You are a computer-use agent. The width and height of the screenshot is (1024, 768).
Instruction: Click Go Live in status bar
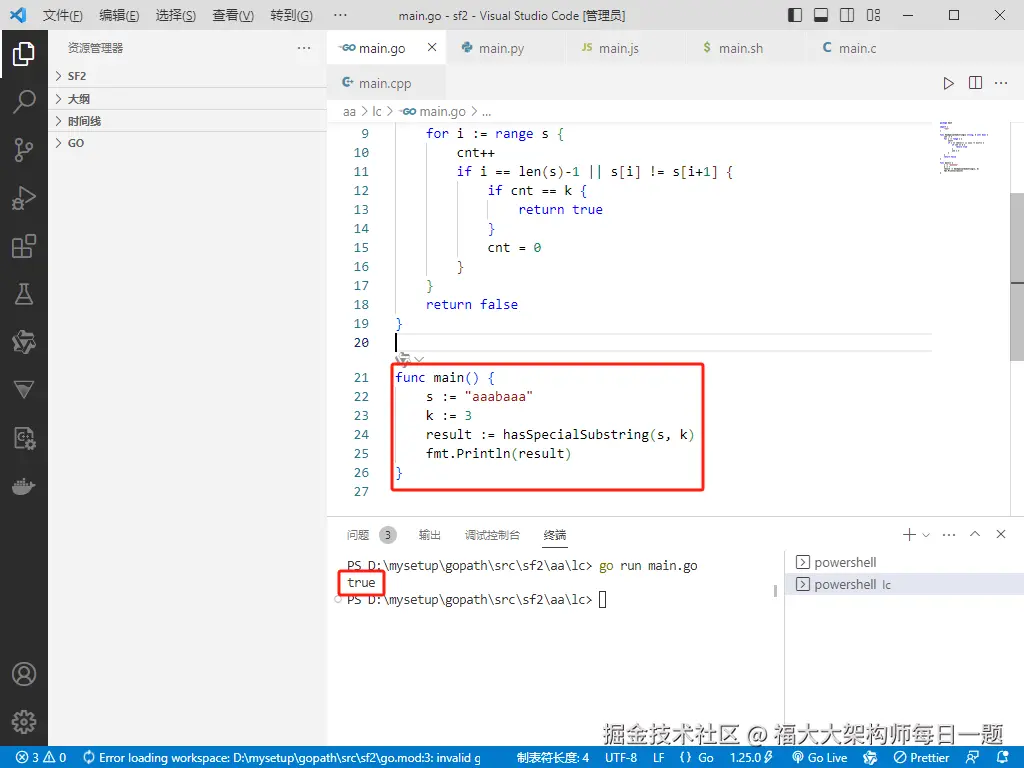820,758
